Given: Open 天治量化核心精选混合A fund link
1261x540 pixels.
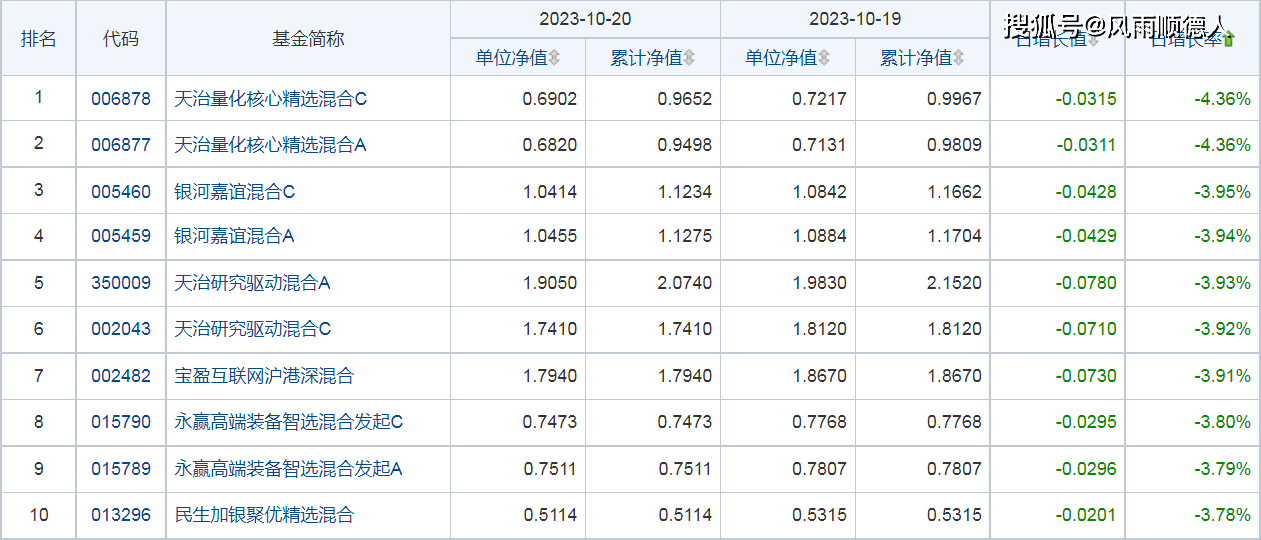Looking at the screenshot, I should tap(271, 145).
